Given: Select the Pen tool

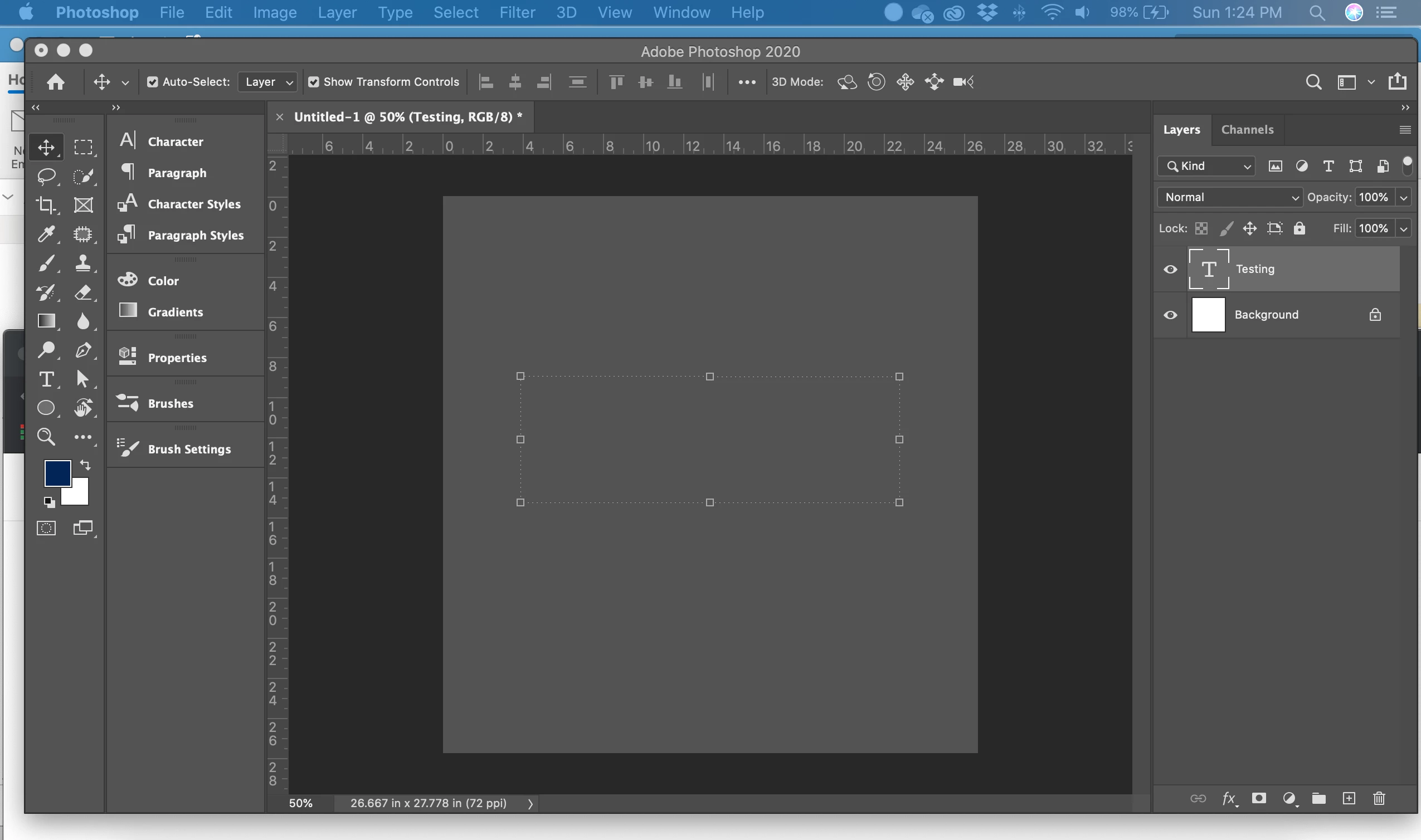Looking at the screenshot, I should 83,350.
